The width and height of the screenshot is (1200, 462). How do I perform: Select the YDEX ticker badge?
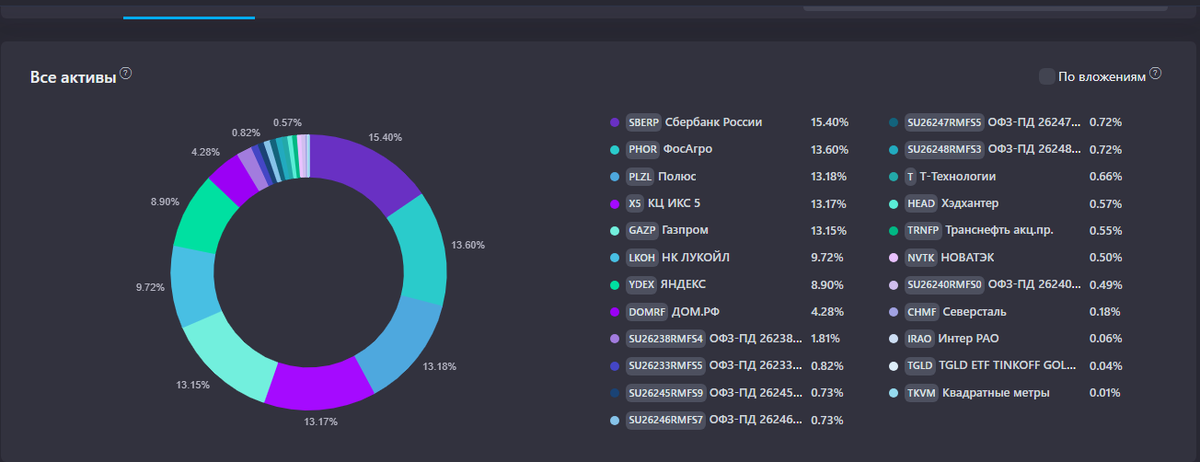tap(641, 284)
